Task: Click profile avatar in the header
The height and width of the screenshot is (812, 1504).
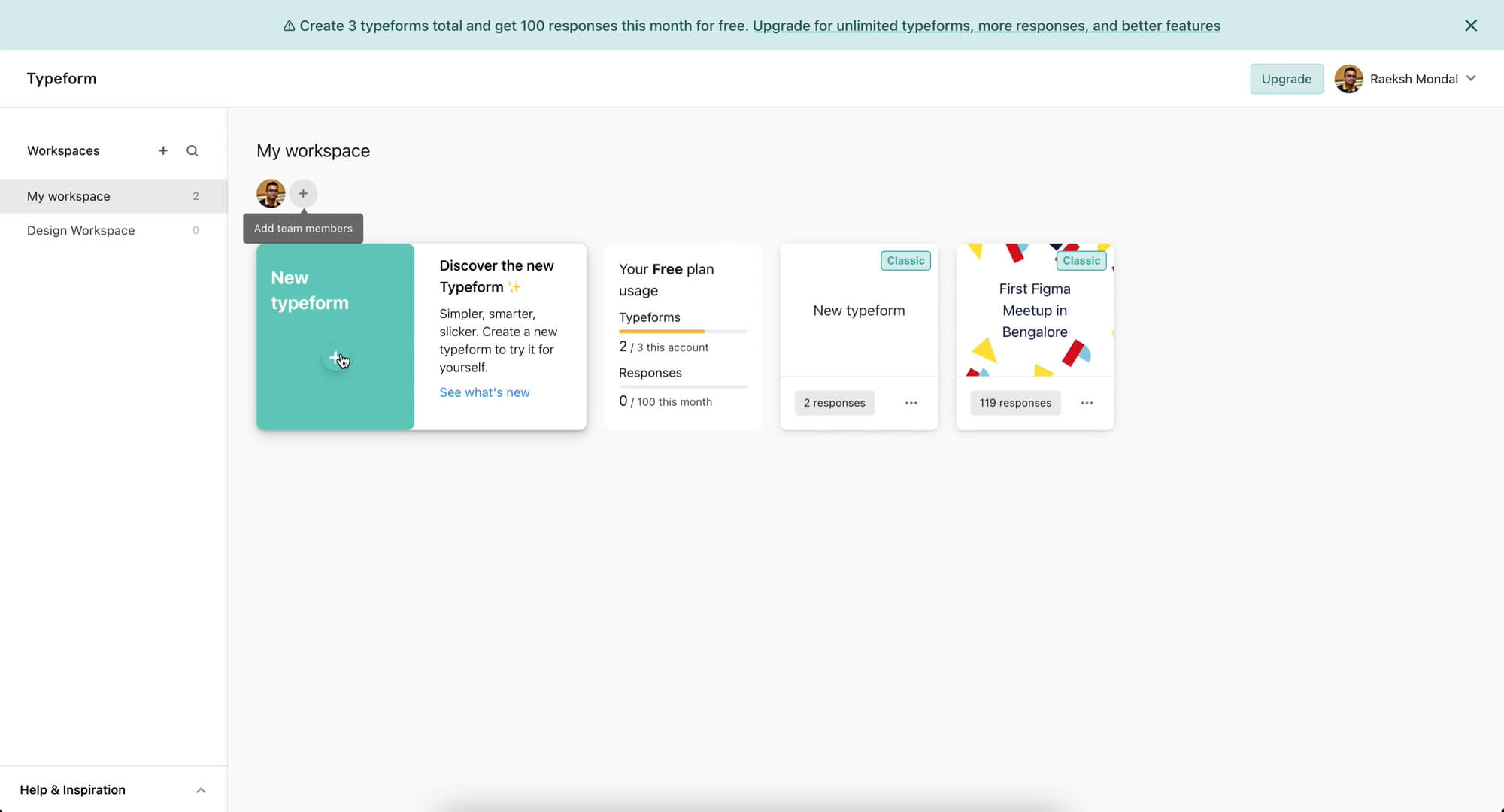Action: click(x=1348, y=79)
